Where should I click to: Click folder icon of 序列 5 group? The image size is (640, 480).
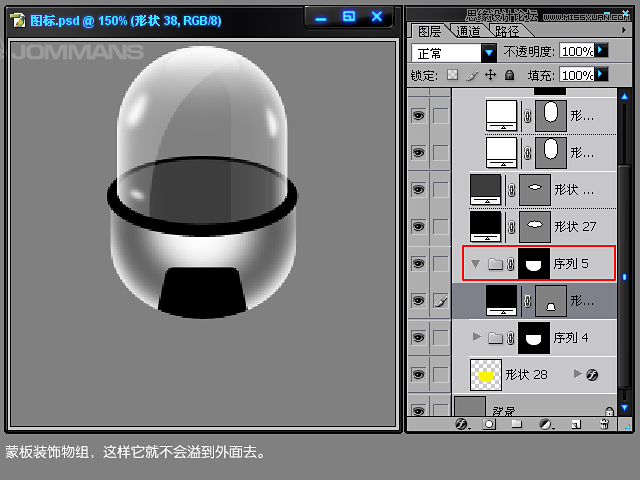pyautogui.click(x=495, y=264)
